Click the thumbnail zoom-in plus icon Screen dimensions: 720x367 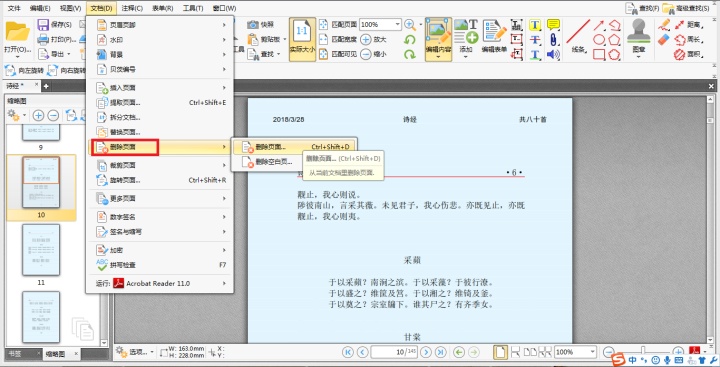click(x=38, y=116)
